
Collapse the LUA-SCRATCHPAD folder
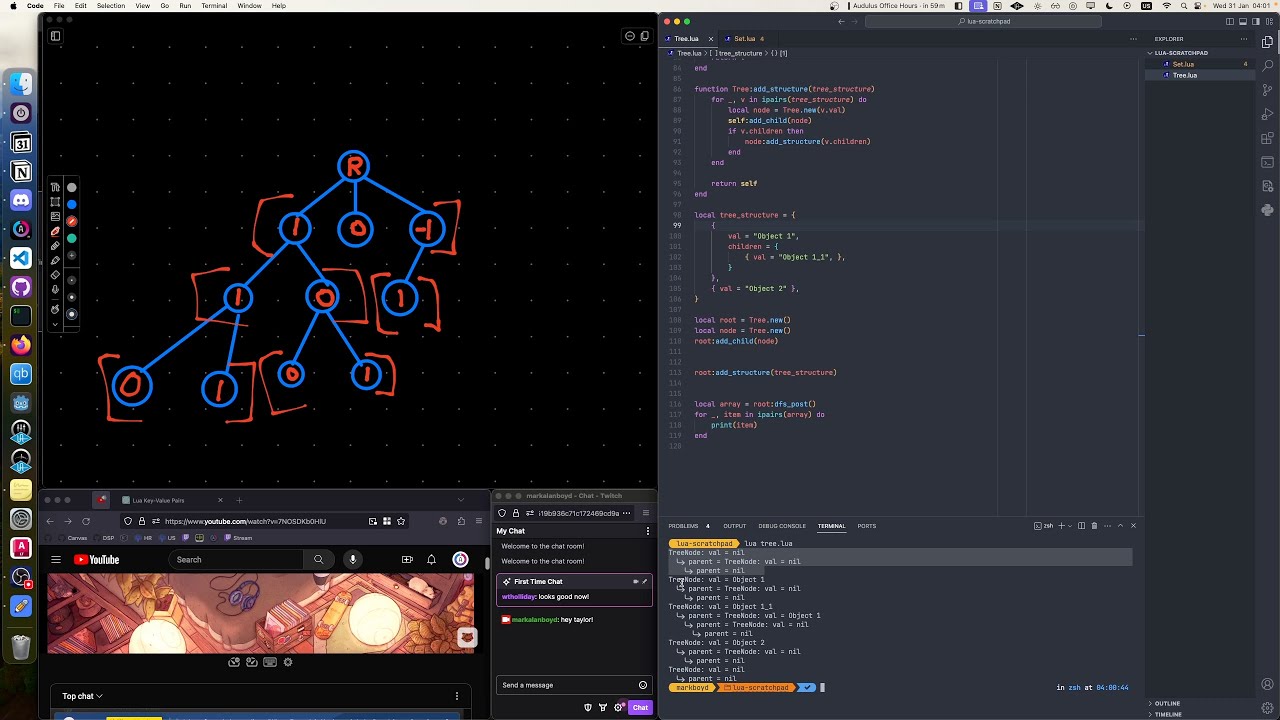(x=1181, y=53)
